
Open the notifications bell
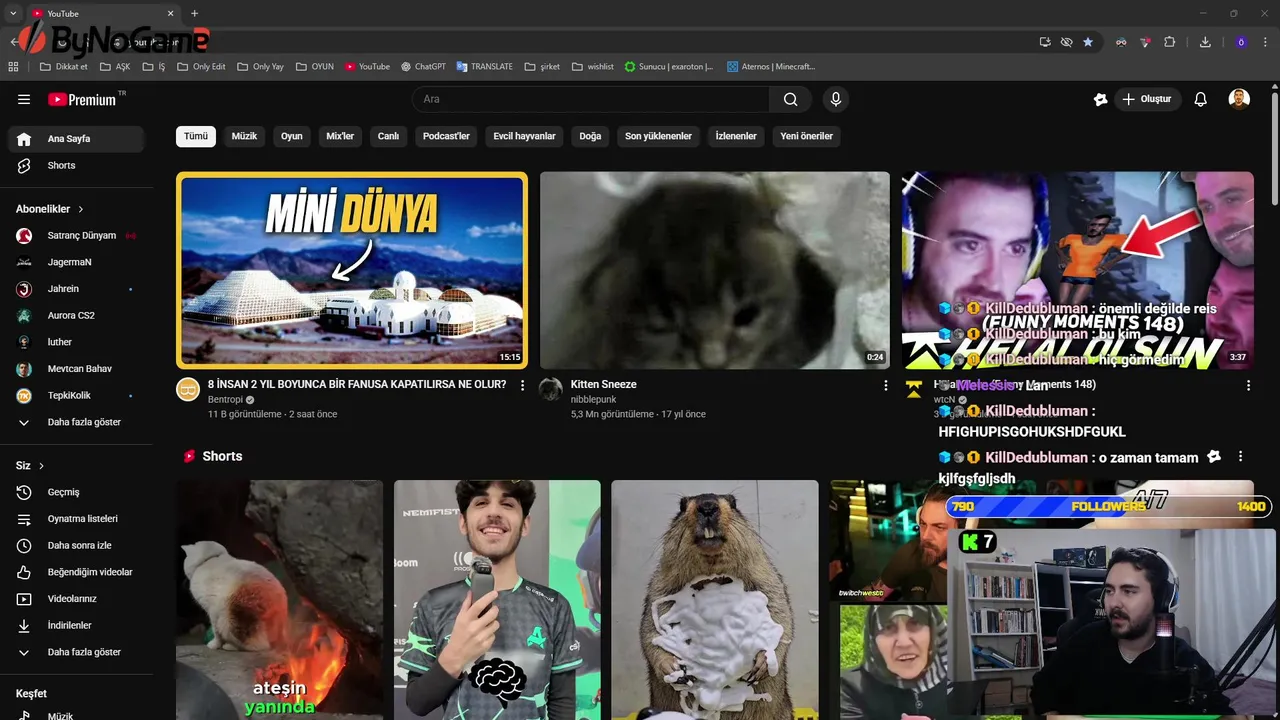click(x=1201, y=99)
